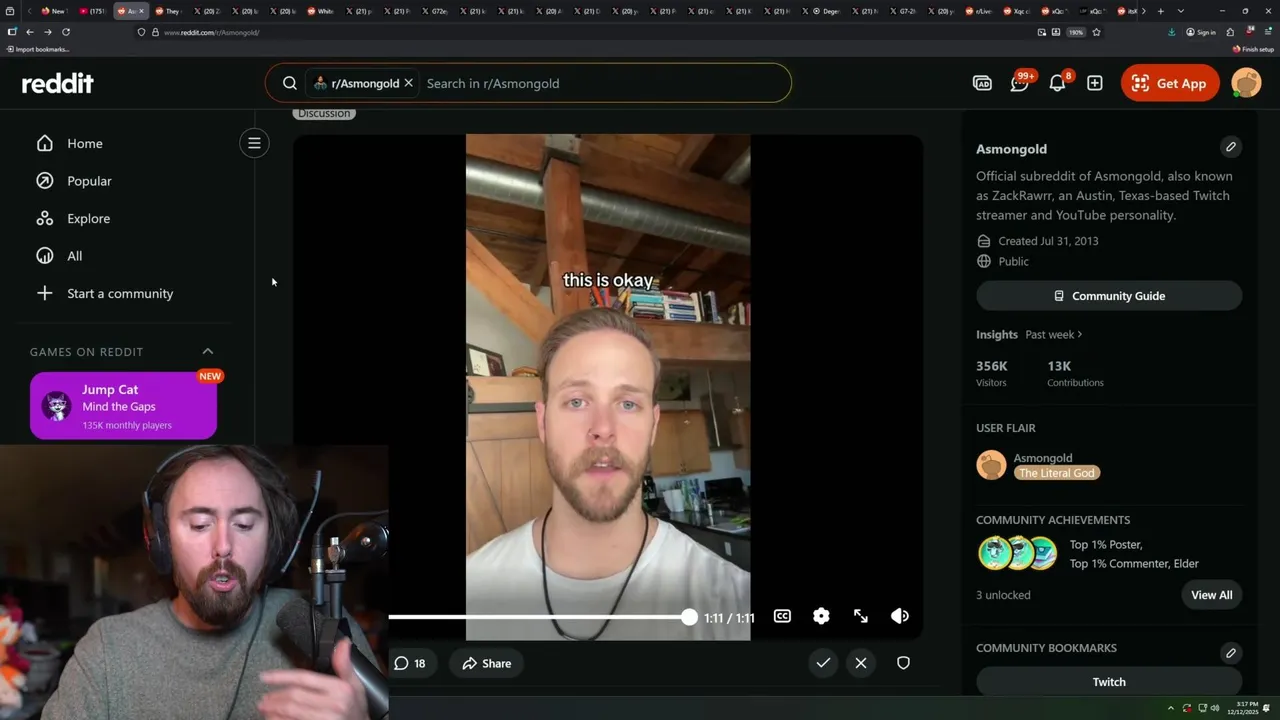1280x720 pixels.
Task: Enter fullscreen video mode
Action: (x=861, y=616)
